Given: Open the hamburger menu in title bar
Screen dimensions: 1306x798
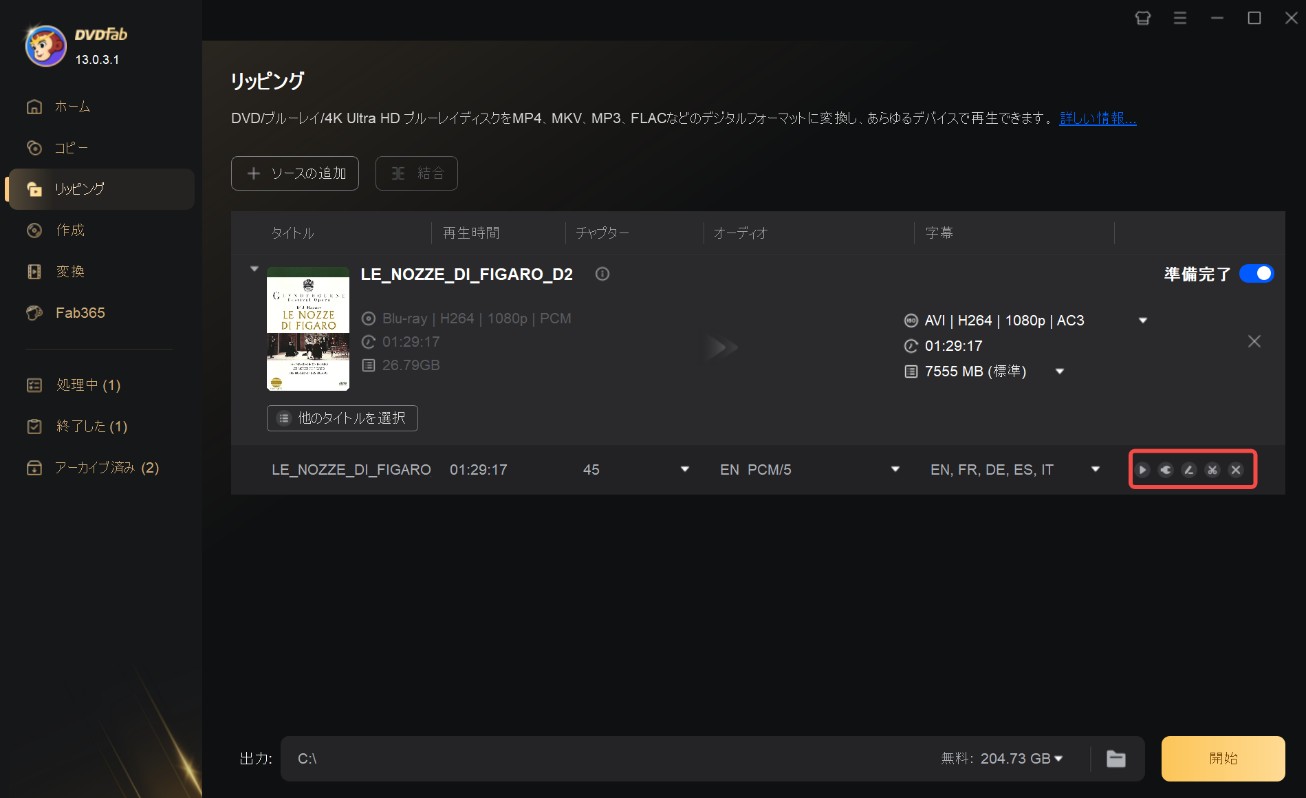Looking at the screenshot, I should [1180, 18].
